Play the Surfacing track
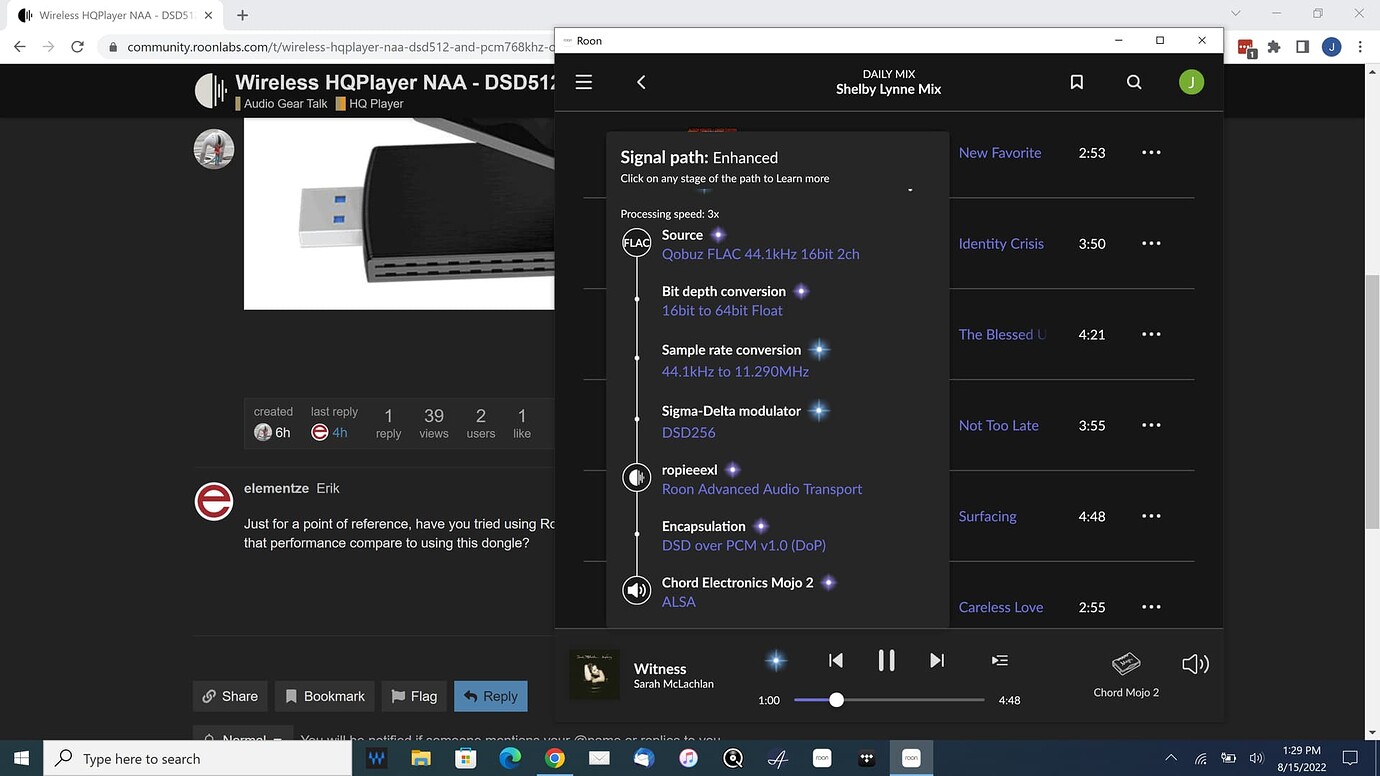This screenshot has height=776, width=1380. pyautogui.click(x=988, y=516)
